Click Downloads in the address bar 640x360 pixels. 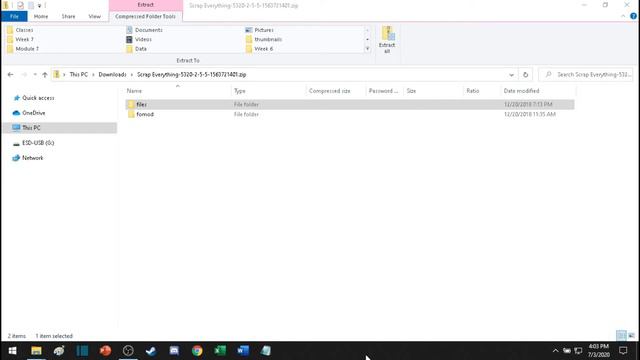tap(112, 75)
